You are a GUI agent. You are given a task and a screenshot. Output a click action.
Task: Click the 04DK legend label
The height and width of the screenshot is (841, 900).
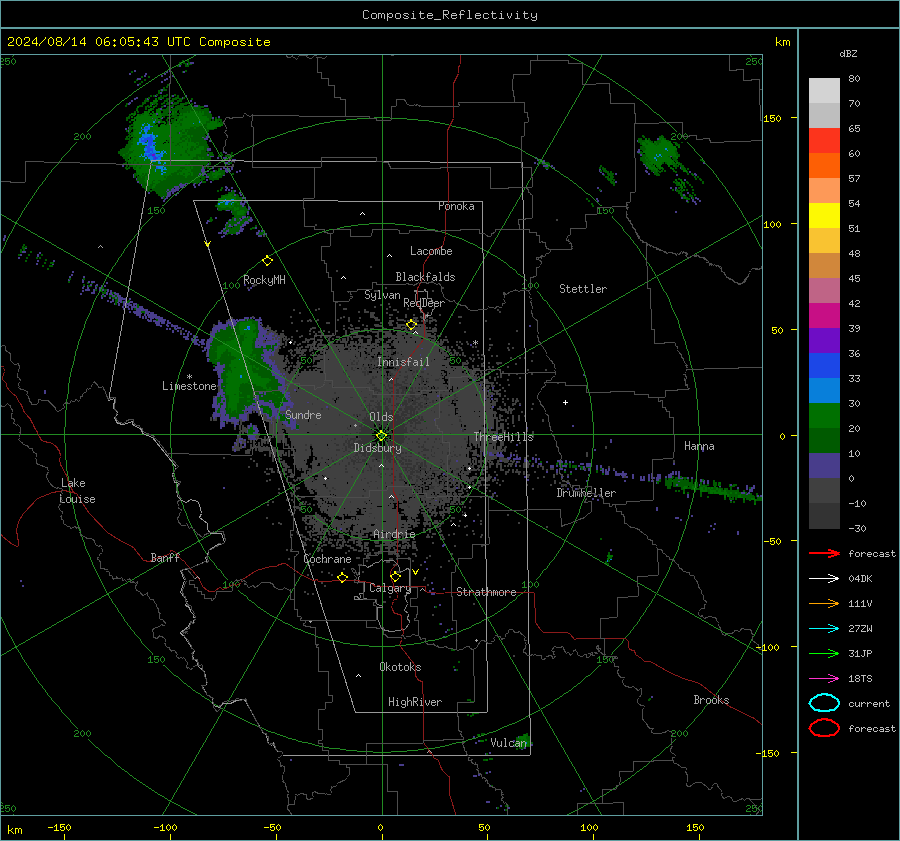coord(860,579)
